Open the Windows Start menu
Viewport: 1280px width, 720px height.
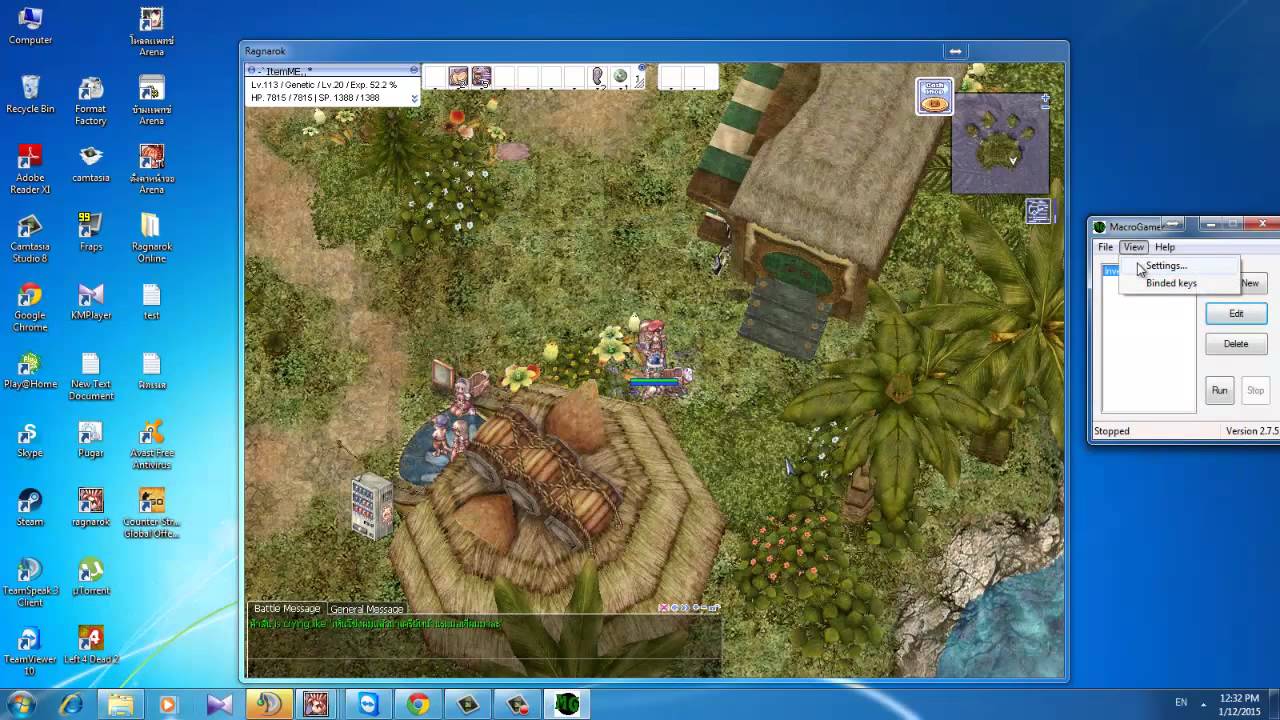click(x=21, y=704)
